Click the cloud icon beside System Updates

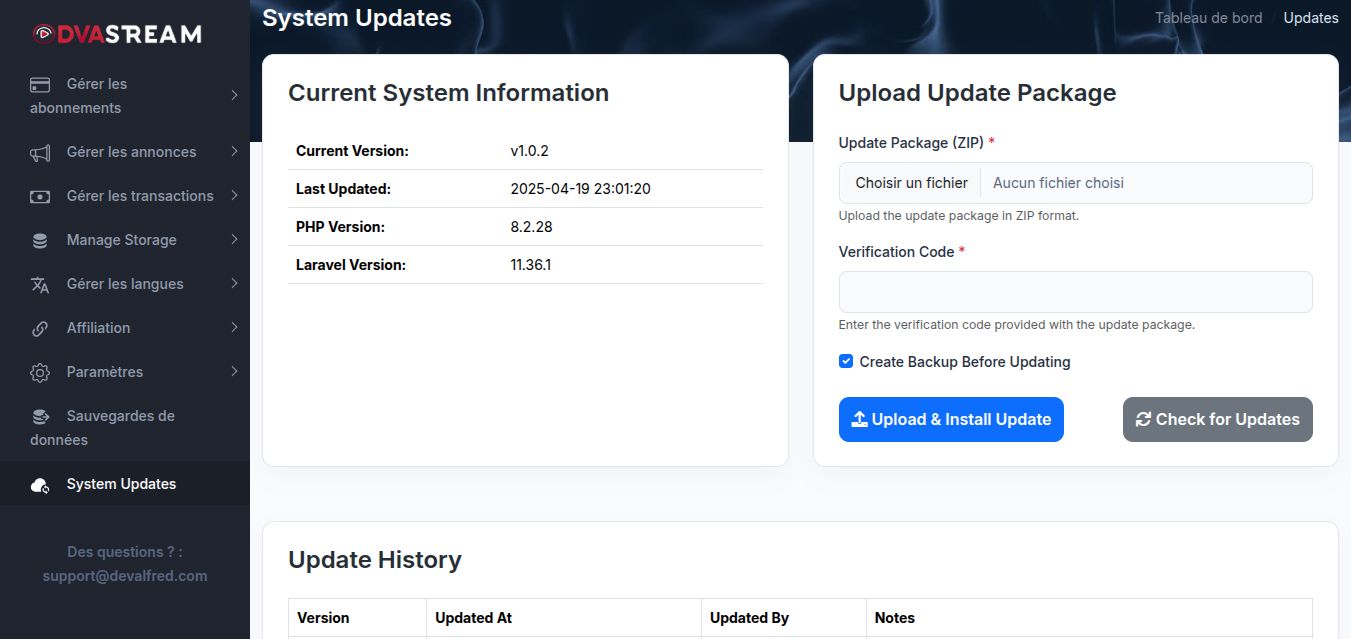(40, 485)
